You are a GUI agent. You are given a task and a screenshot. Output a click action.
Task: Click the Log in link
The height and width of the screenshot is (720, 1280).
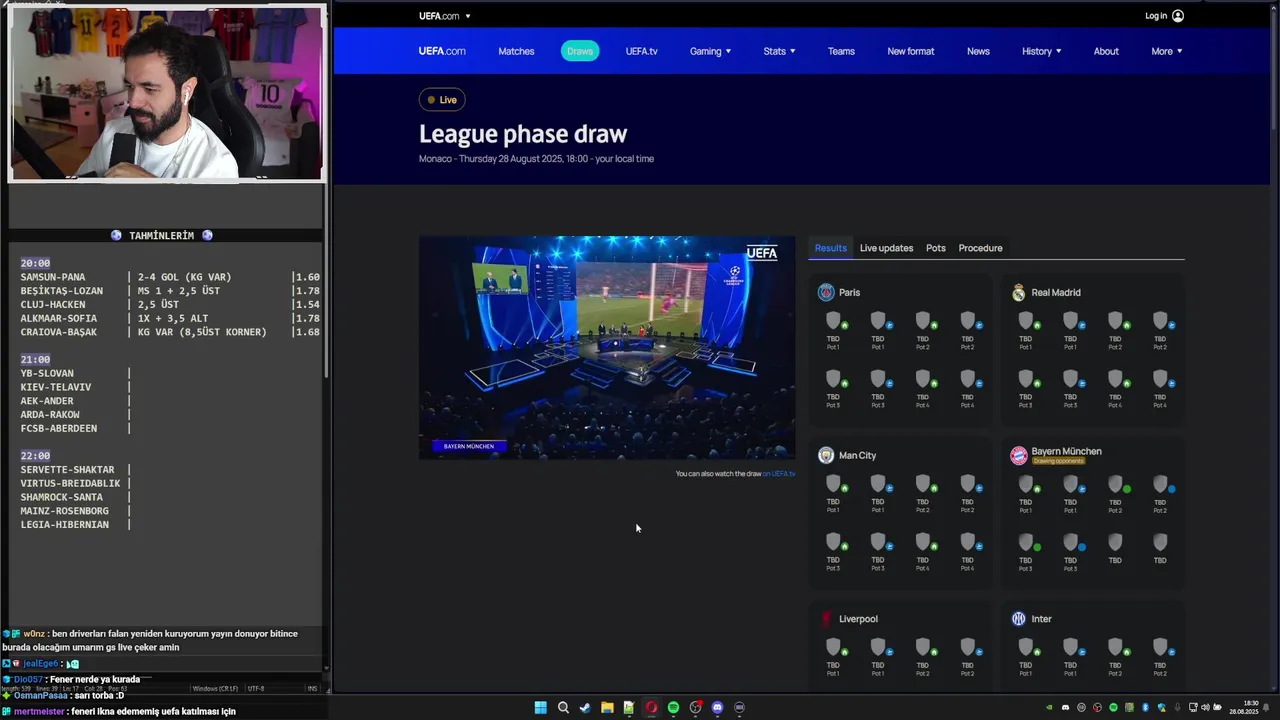pyautogui.click(x=1156, y=16)
